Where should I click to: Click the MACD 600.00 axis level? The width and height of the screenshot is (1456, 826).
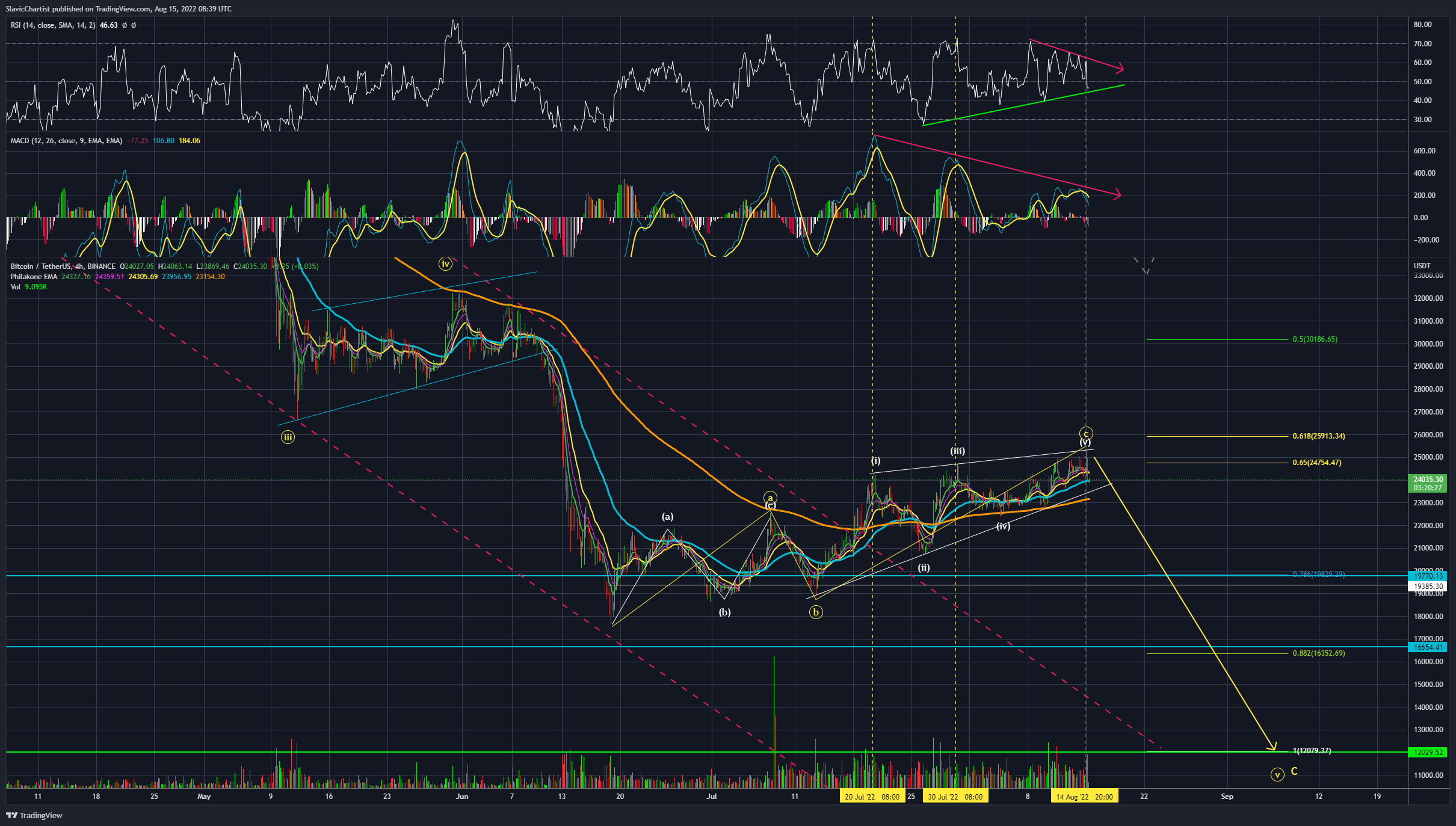coord(1424,151)
